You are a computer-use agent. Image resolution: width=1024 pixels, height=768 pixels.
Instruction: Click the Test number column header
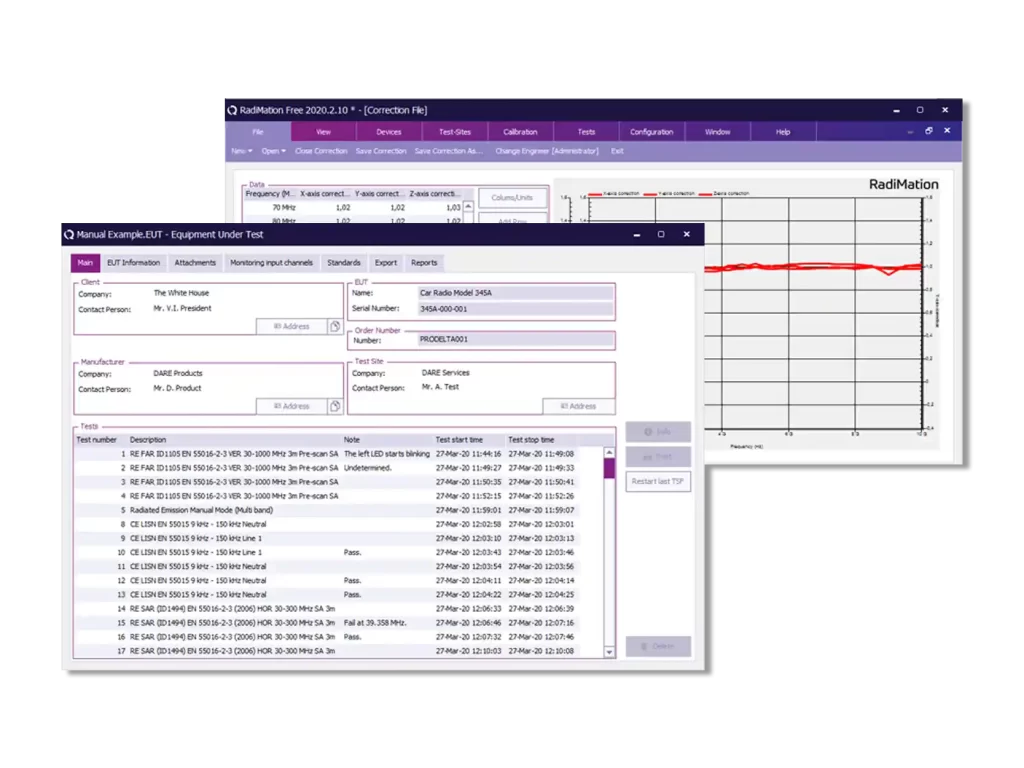click(x=97, y=440)
